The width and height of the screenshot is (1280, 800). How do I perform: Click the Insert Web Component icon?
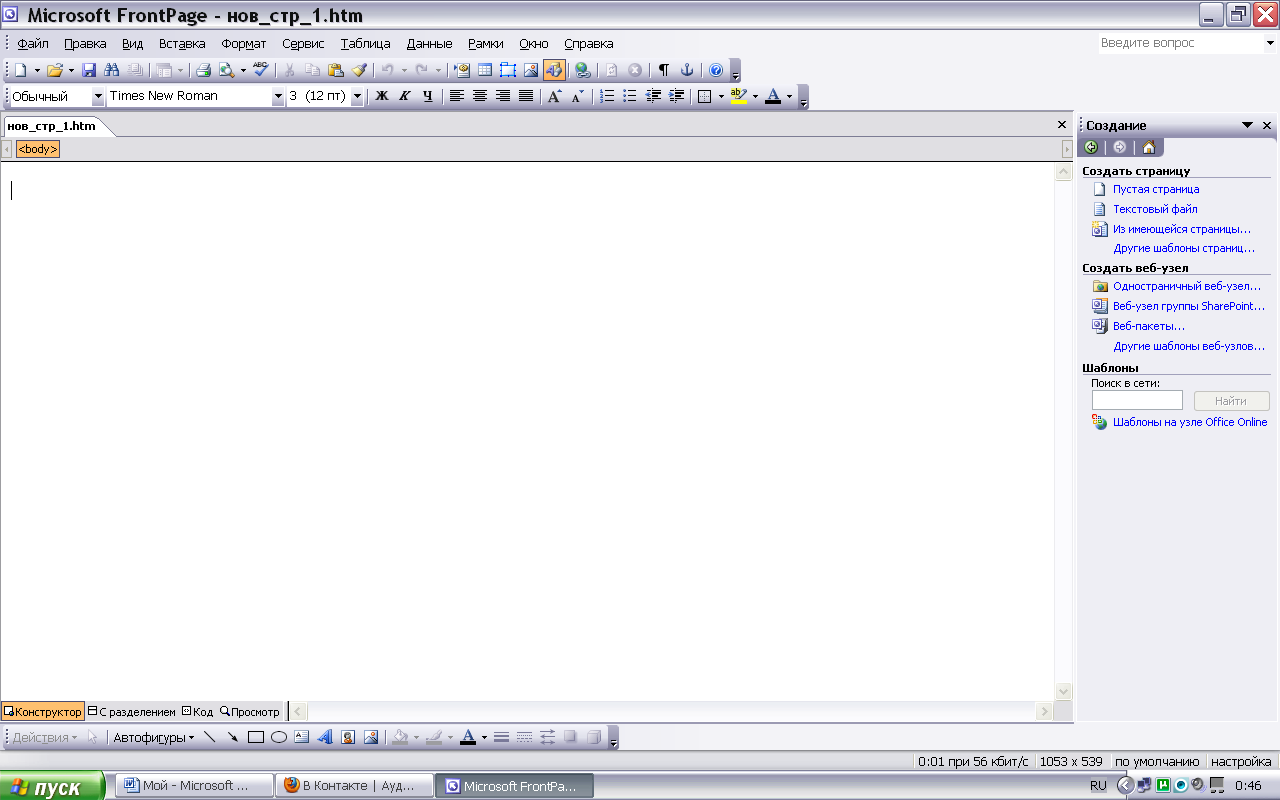[x=462, y=70]
